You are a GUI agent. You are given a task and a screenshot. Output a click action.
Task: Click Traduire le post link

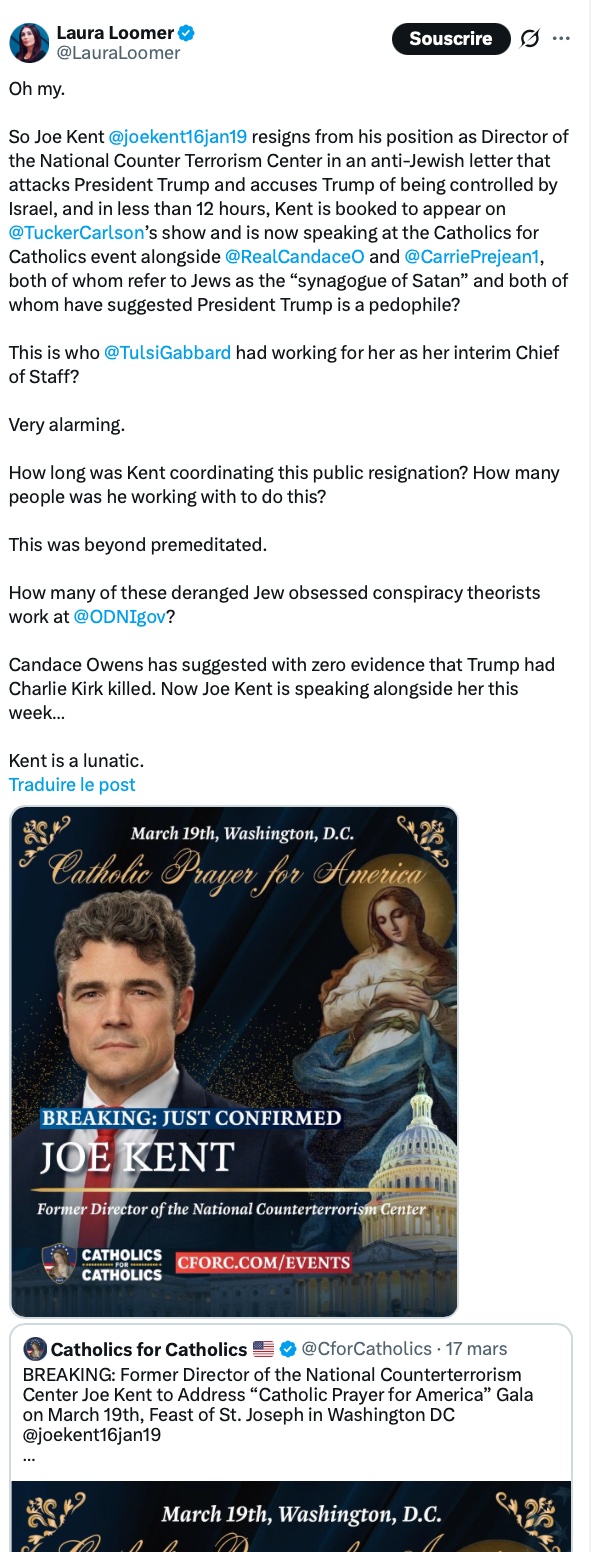[x=72, y=784]
